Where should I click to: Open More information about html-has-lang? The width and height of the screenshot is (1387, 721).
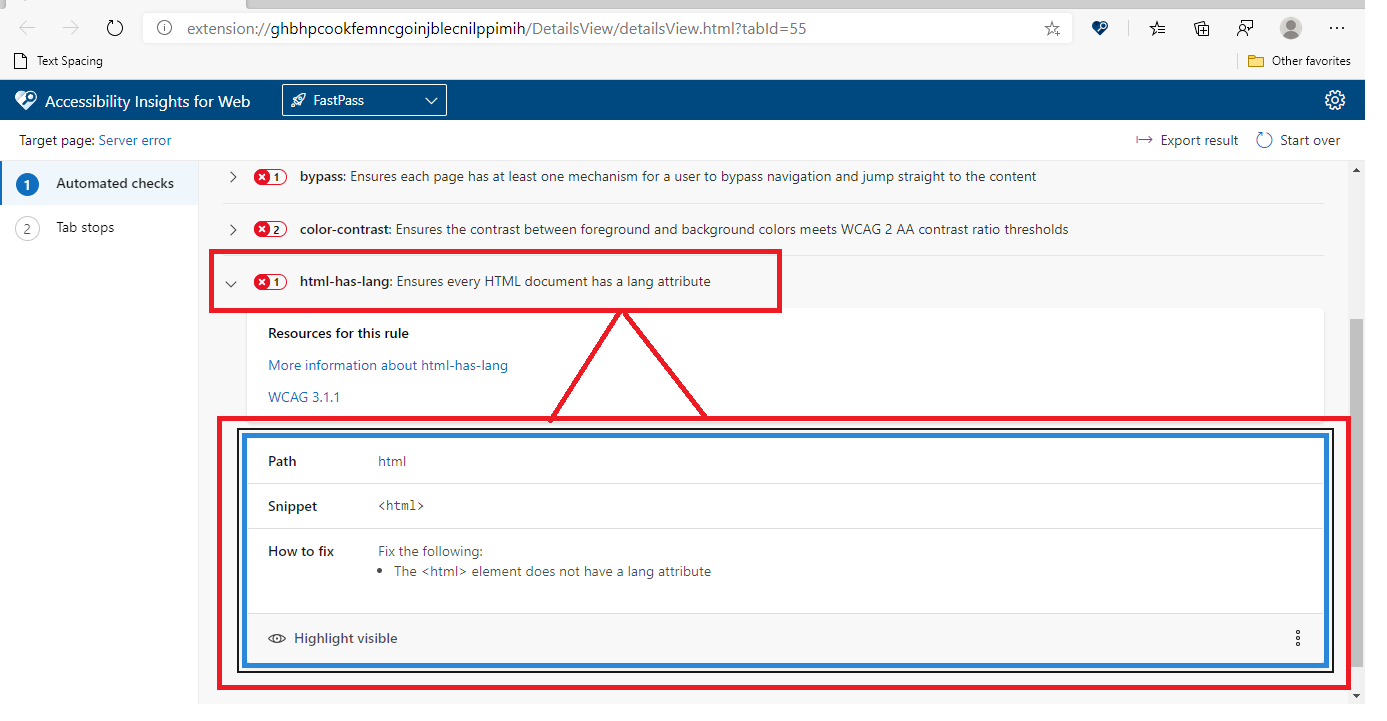[x=387, y=365]
